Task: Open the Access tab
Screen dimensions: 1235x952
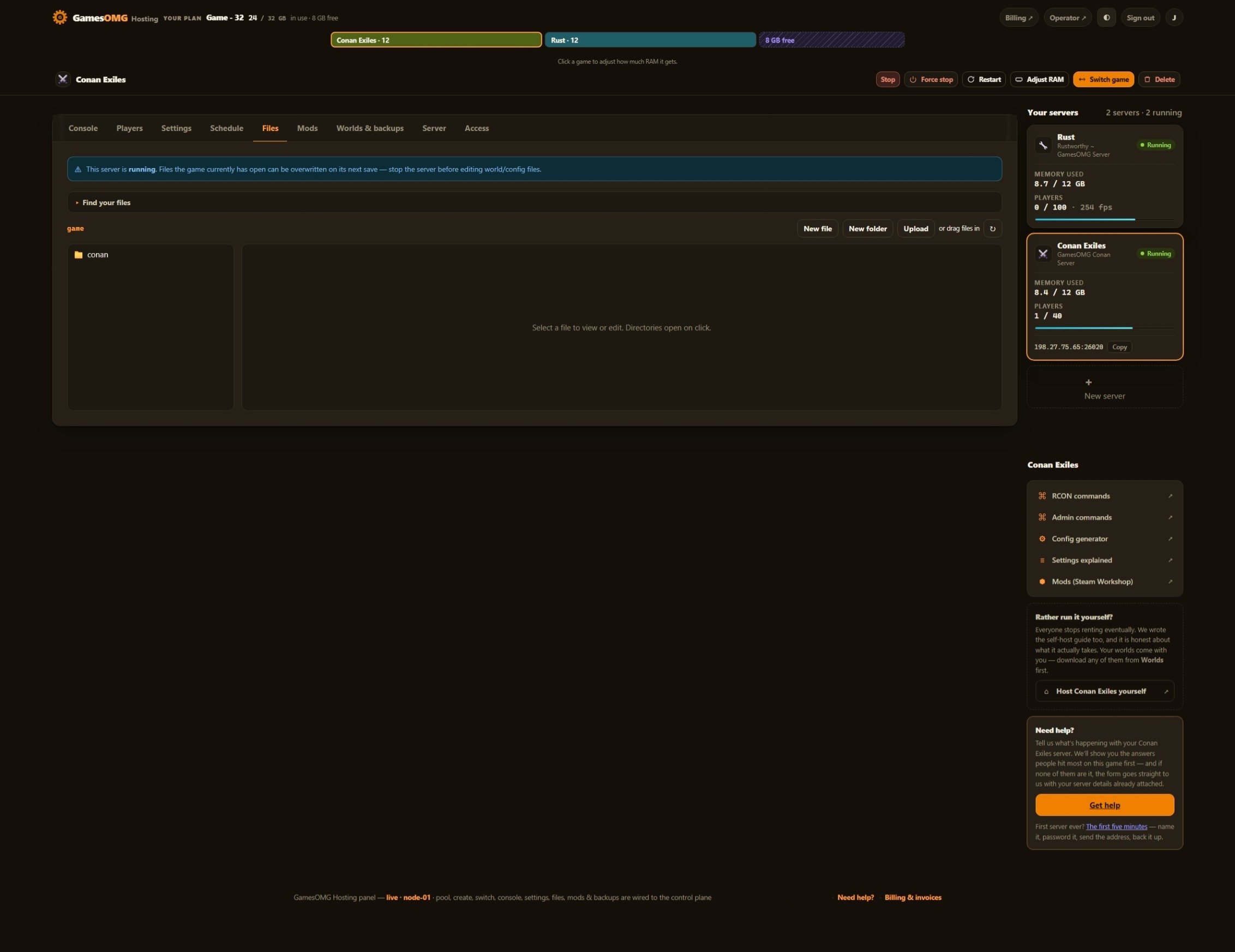Action: pyautogui.click(x=477, y=128)
